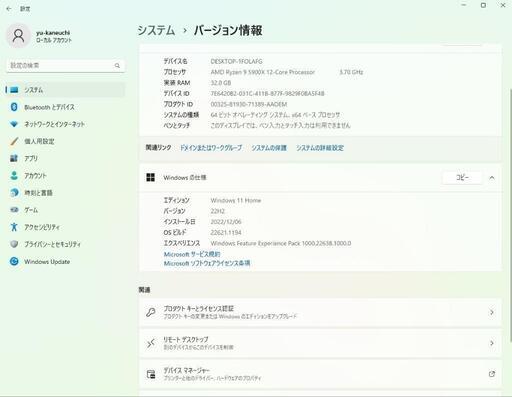Open the プロダクト キーとライセンス認証 chevron
512x397 pixels.
coord(492,312)
